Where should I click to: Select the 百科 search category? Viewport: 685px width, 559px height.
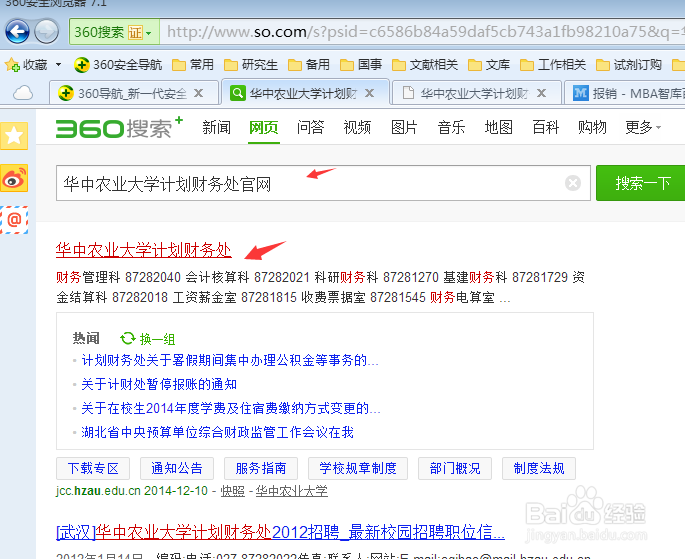[x=545, y=128]
